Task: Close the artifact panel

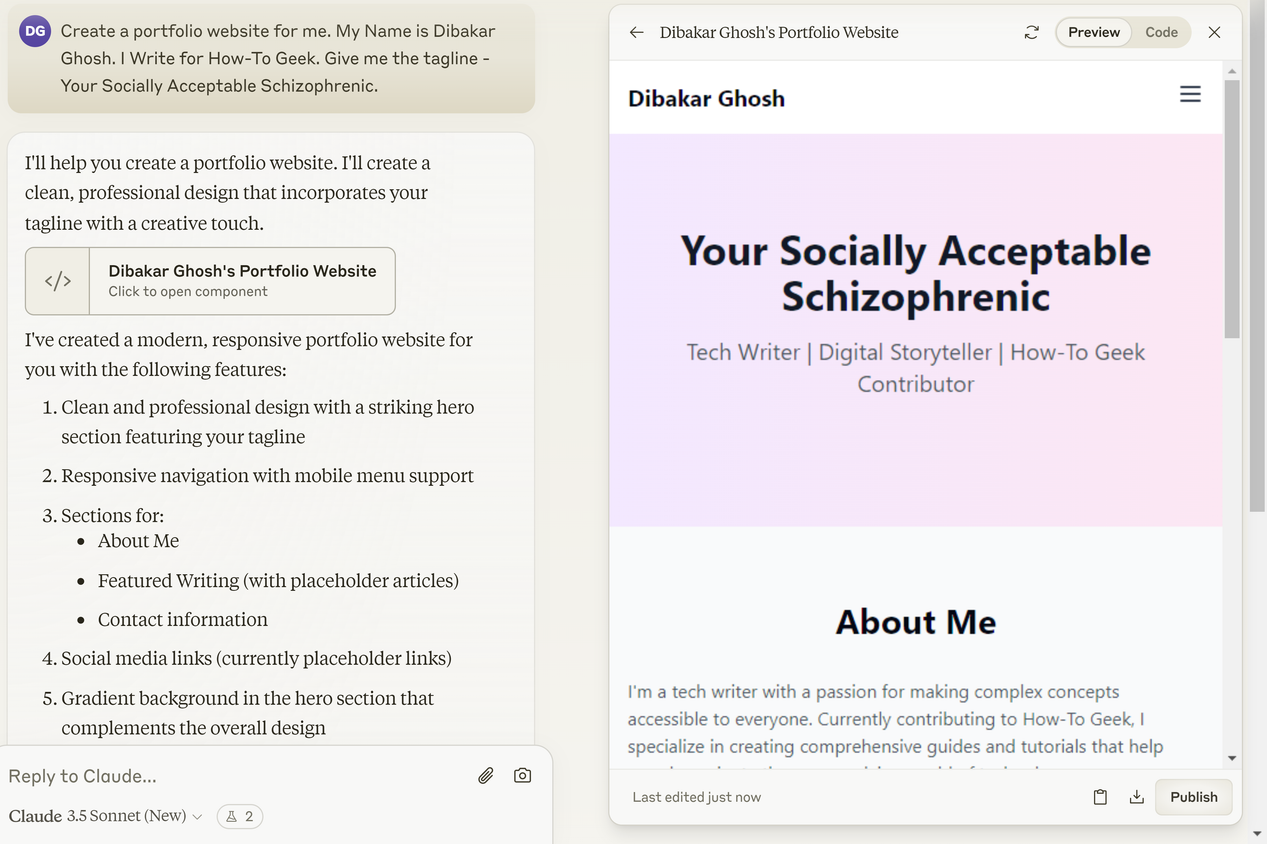Action: click(1214, 32)
